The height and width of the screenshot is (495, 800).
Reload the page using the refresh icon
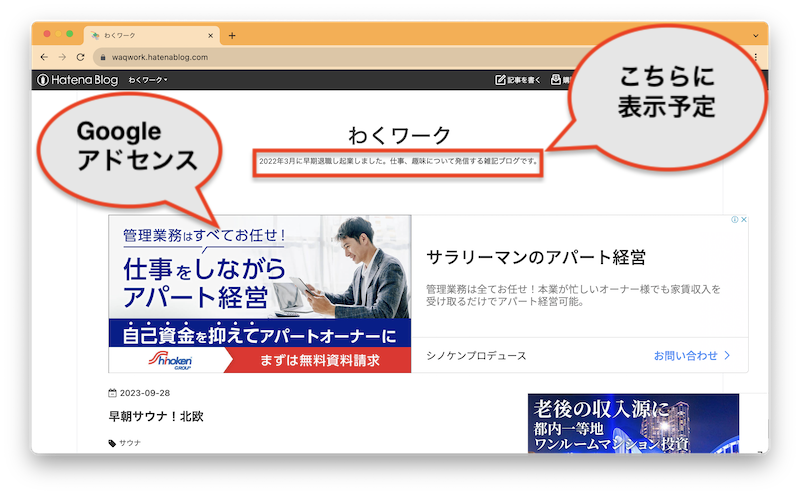click(80, 57)
